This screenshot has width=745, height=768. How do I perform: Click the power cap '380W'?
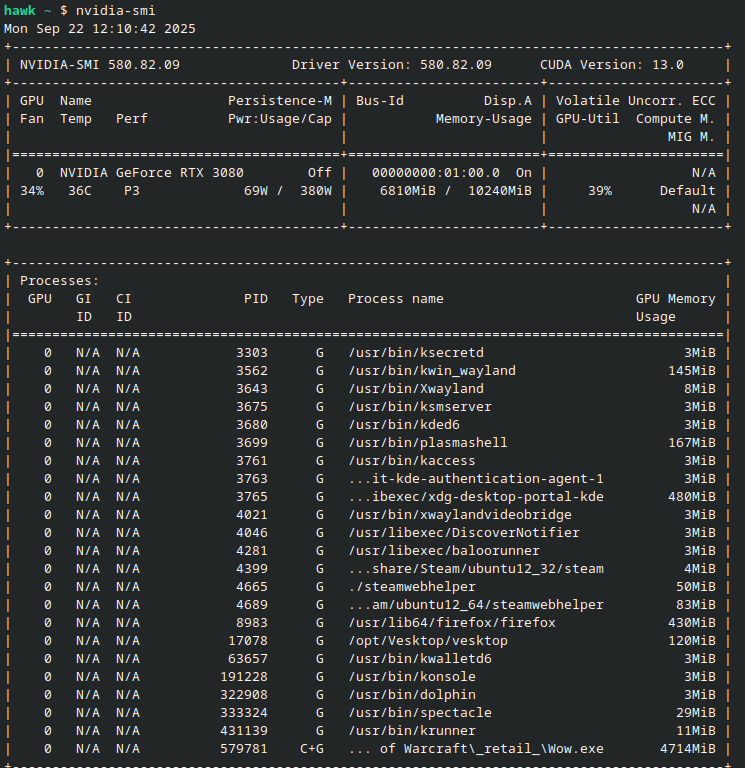(316, 191)
